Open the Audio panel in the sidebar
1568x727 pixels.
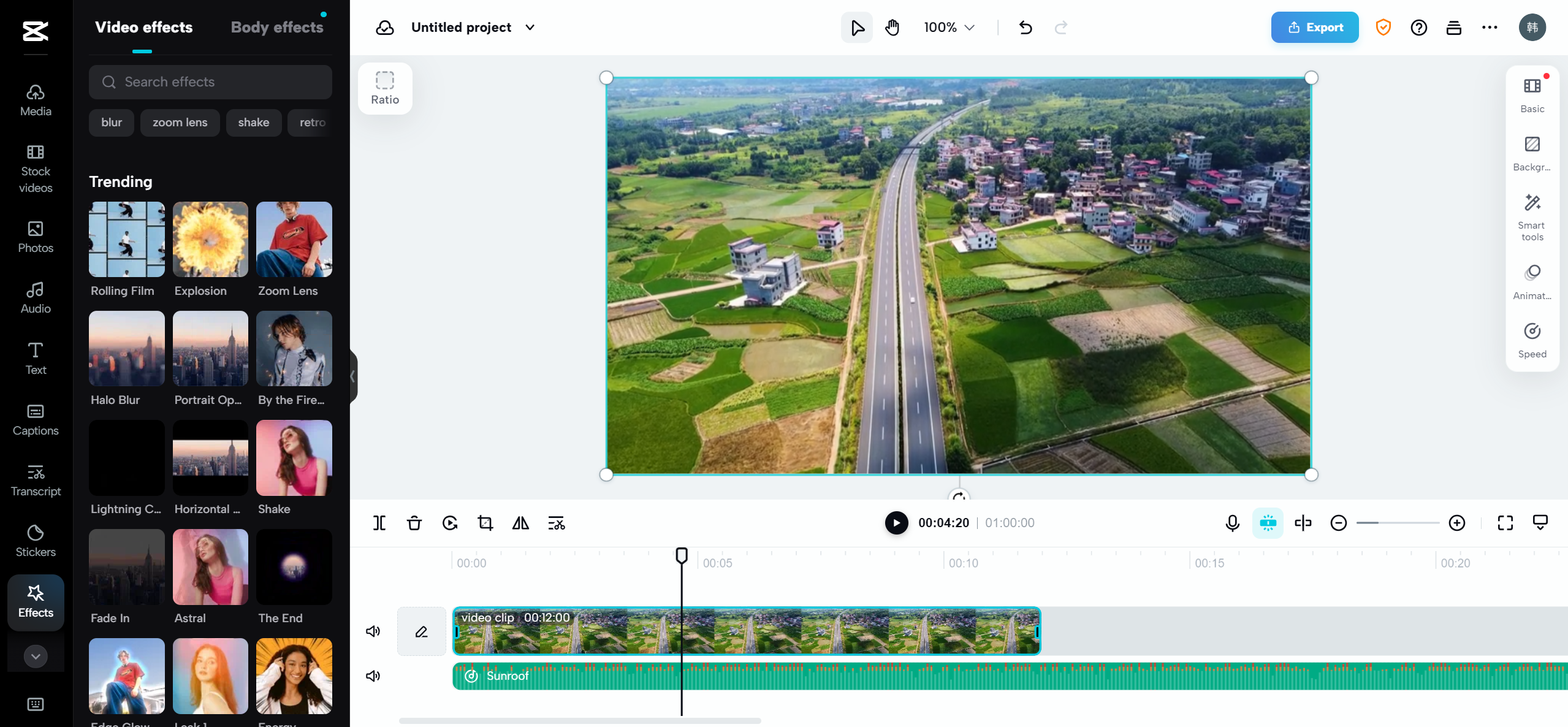(35, 297)
